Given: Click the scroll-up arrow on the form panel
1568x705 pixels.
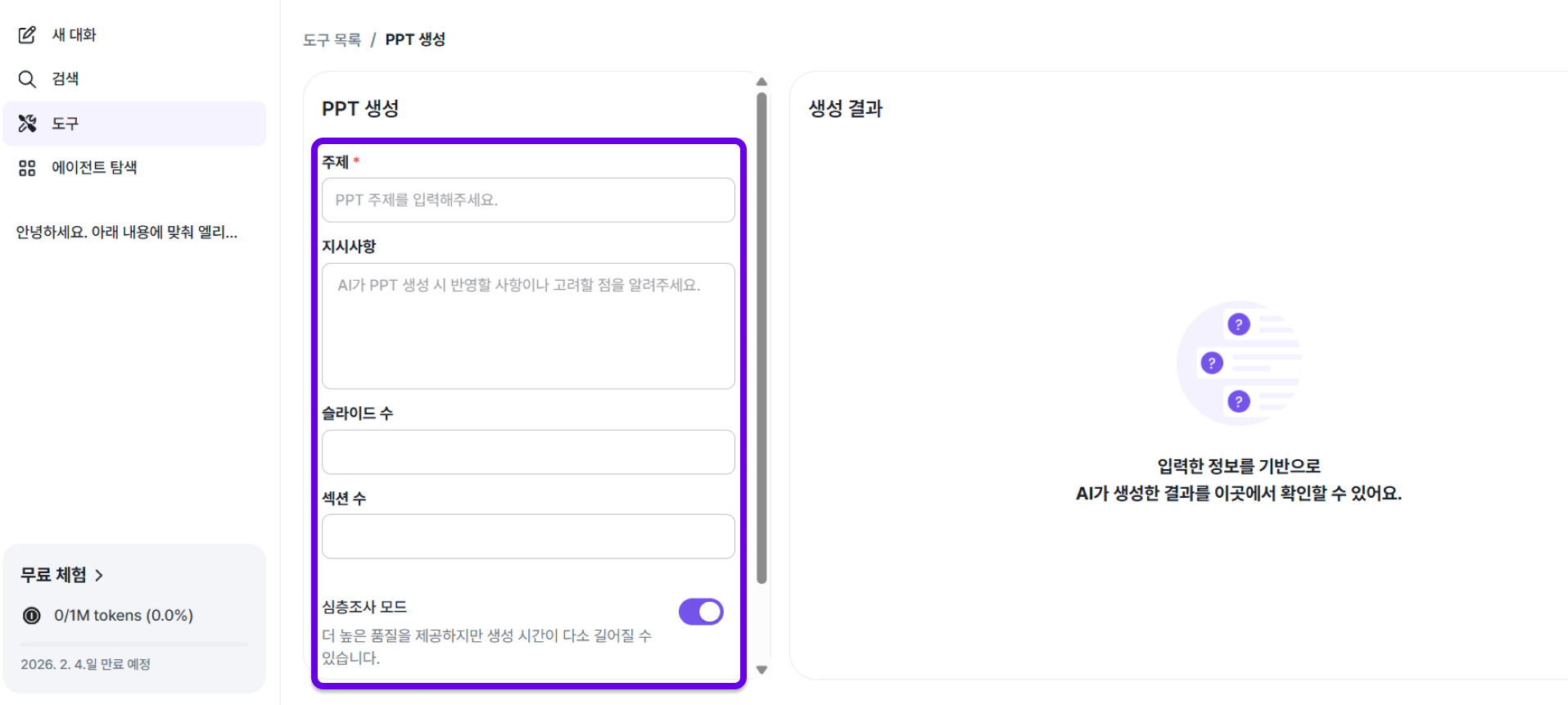Looking at the screenshot, I should pos(761,81).
